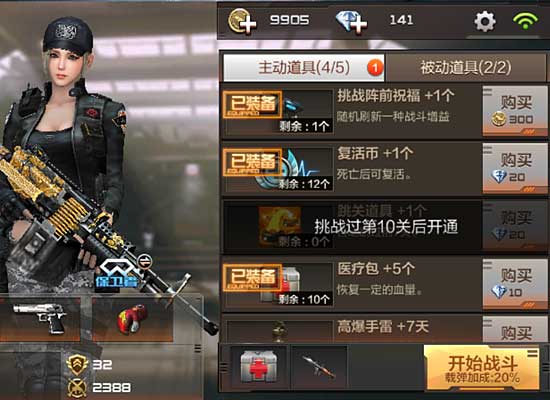Buy 复活币 for 20 diamonds
Screen dimensions: 550x400
(x=515, y=168)
